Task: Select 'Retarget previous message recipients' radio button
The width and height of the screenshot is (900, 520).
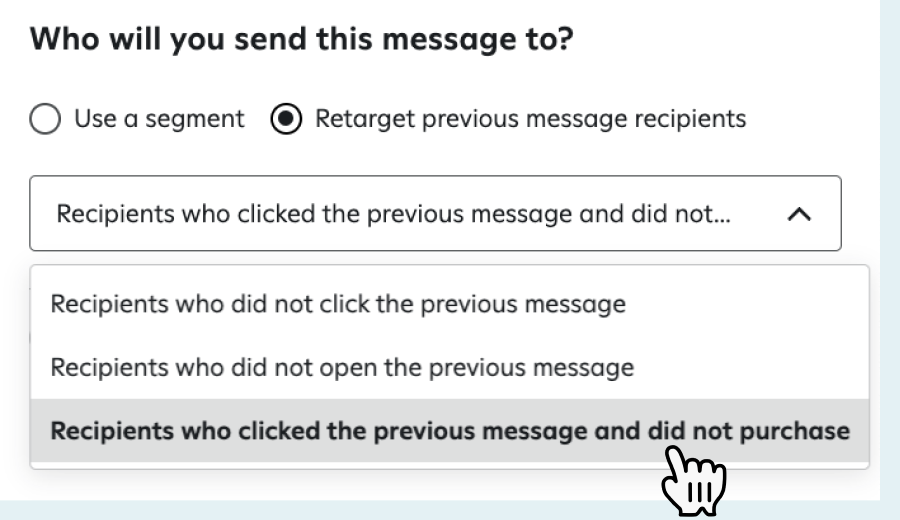Action: 287,119
